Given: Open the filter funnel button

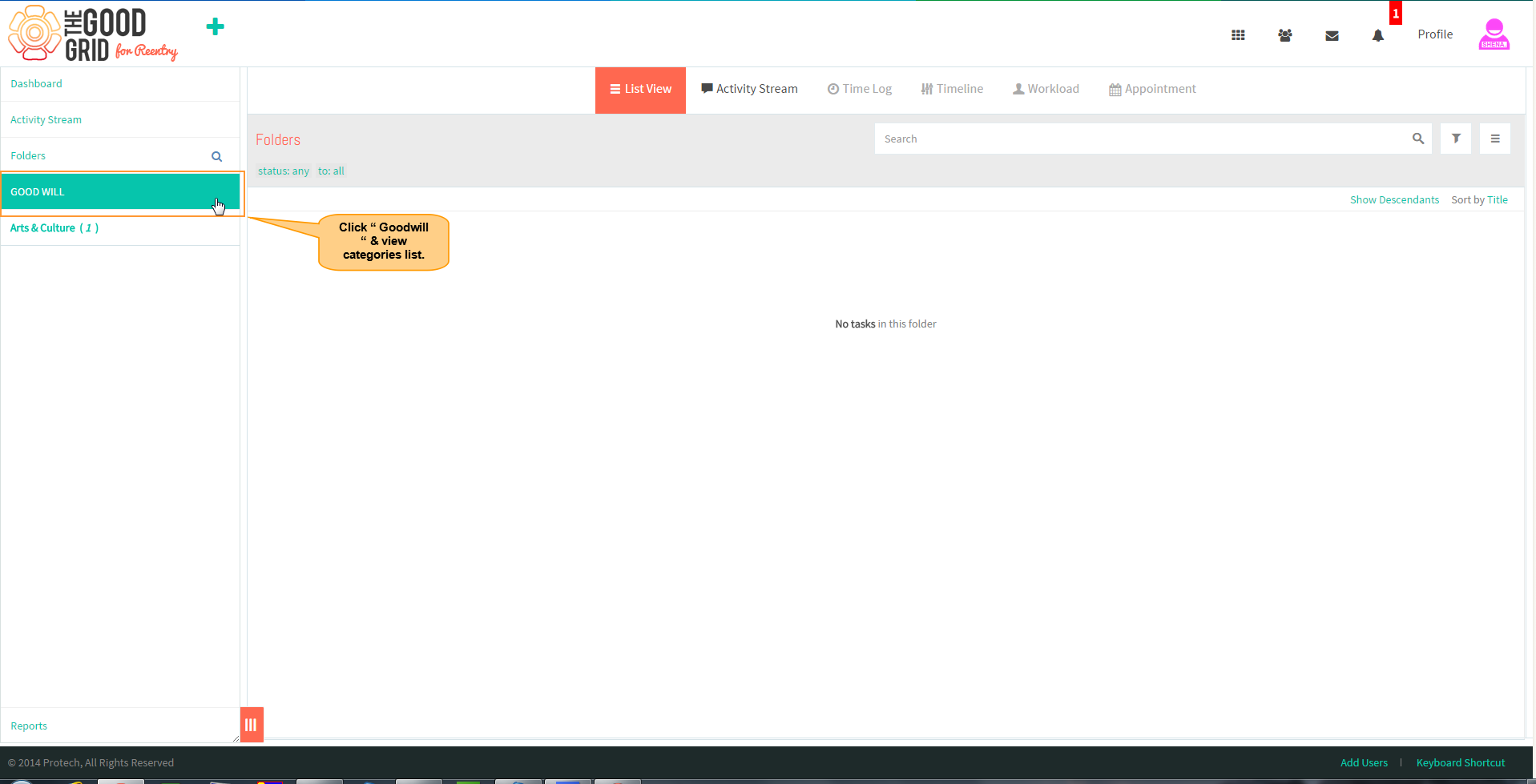Looking at the screenshot, I should (1456, 139).
